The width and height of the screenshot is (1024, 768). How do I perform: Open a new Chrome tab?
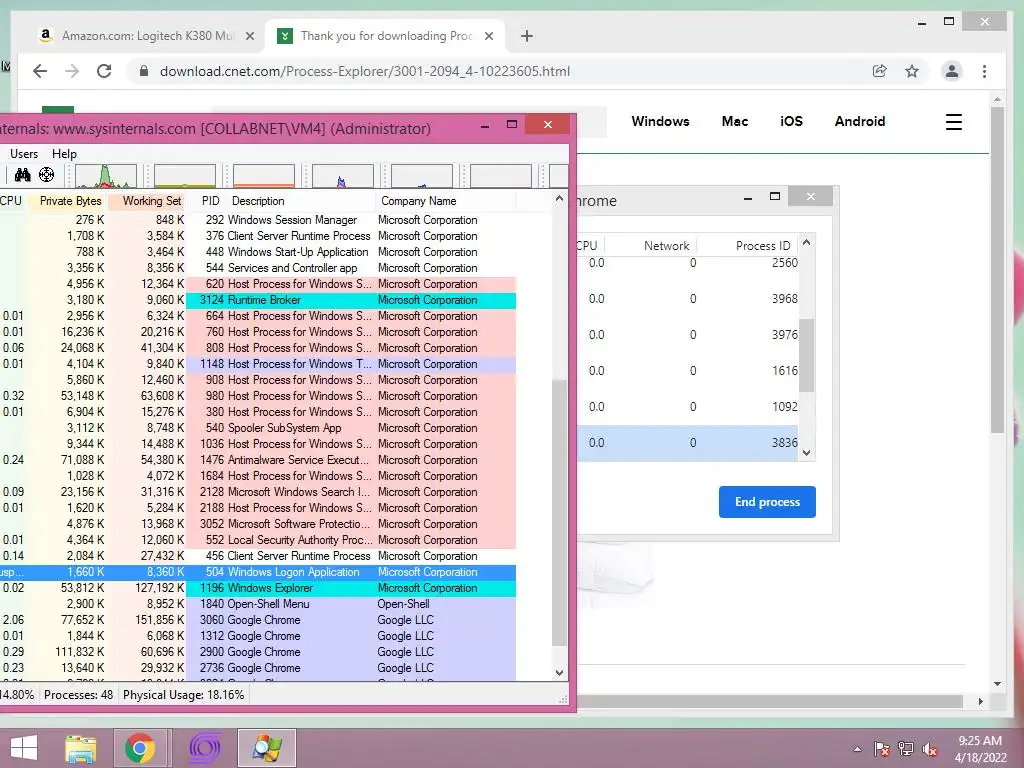click(x=527, y=36)
